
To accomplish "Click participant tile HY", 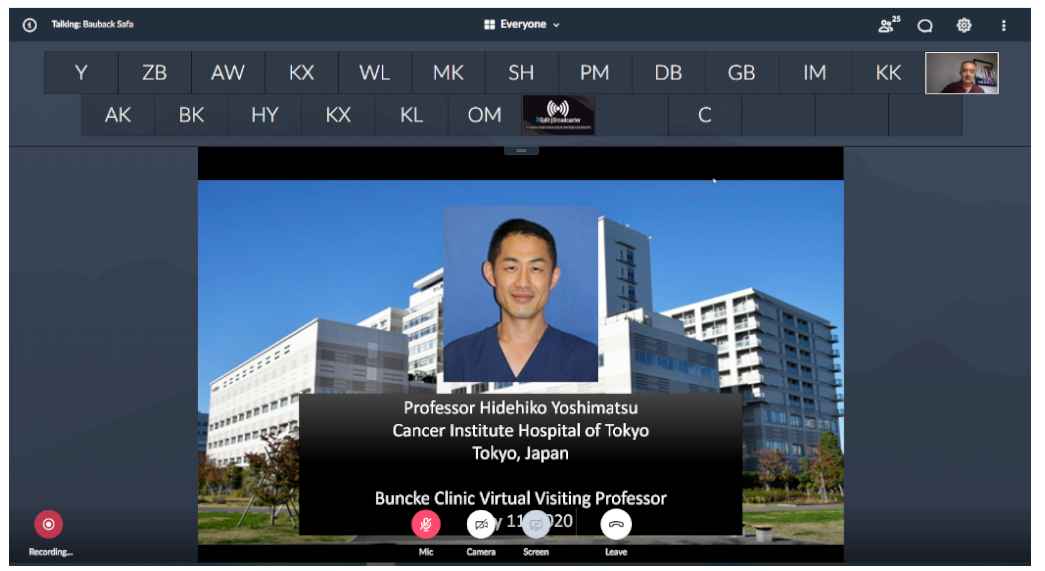I will (265, 115).
